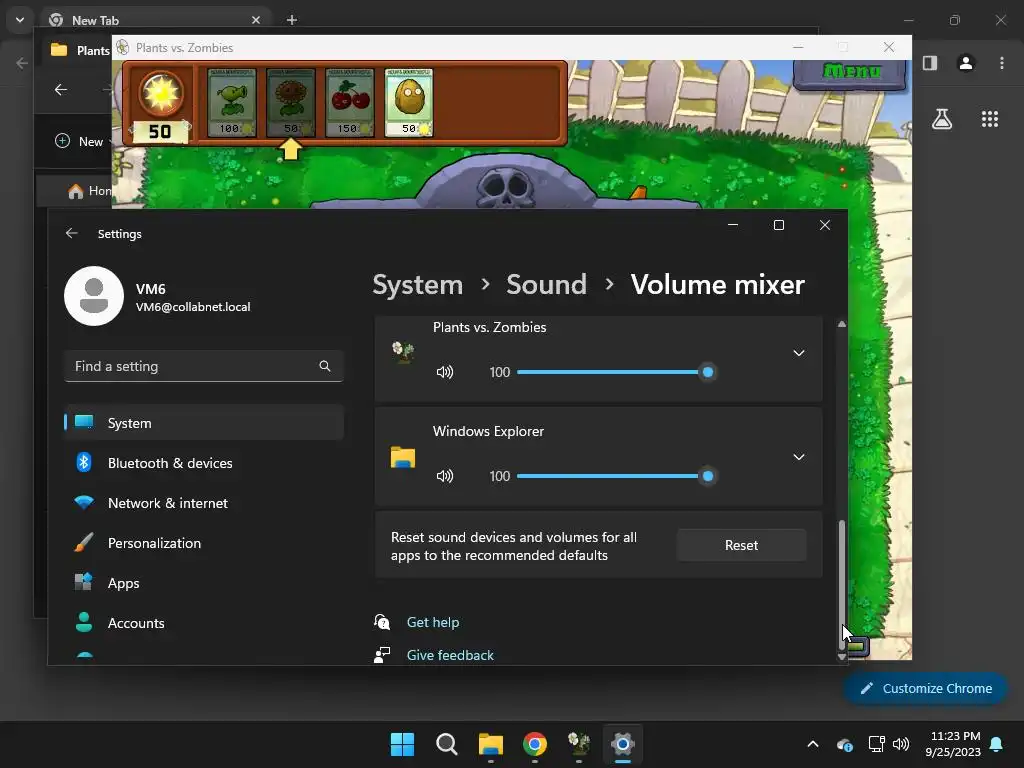Click the search magnifier in Settings
The height and width of the screenshot is (768, 1024).
tap(325, 366)
